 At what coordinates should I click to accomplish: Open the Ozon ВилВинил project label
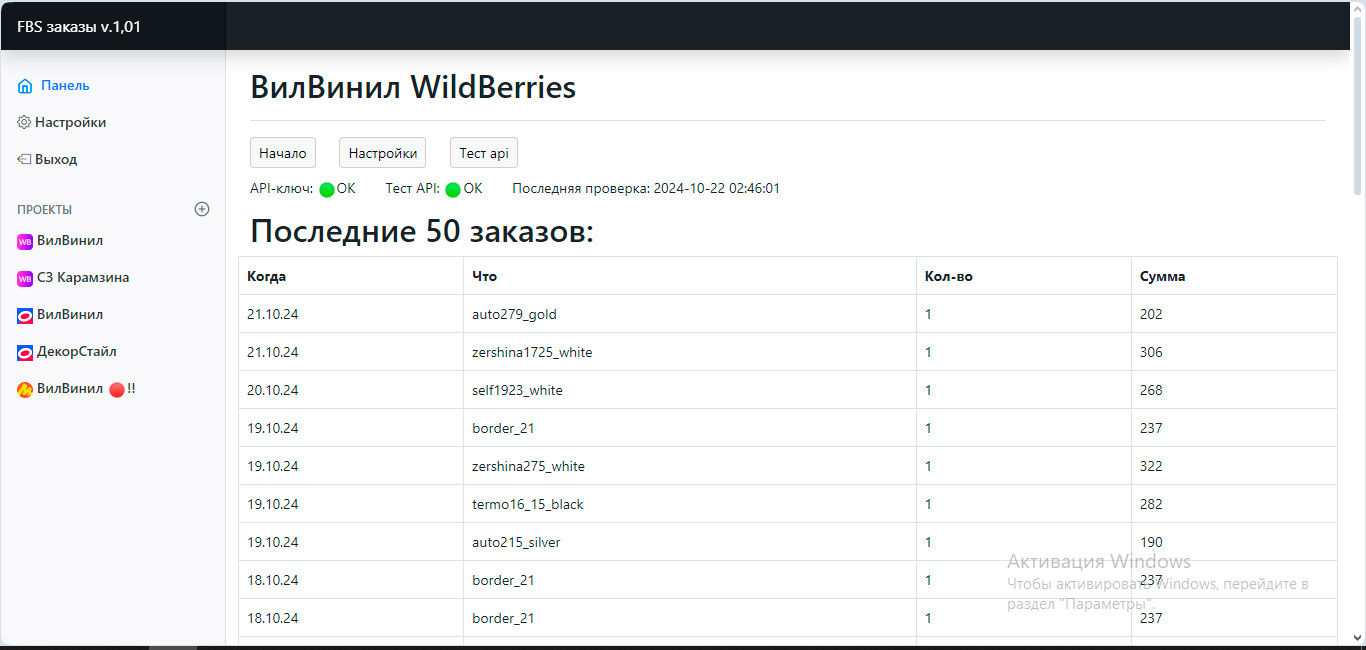point(70,315)
